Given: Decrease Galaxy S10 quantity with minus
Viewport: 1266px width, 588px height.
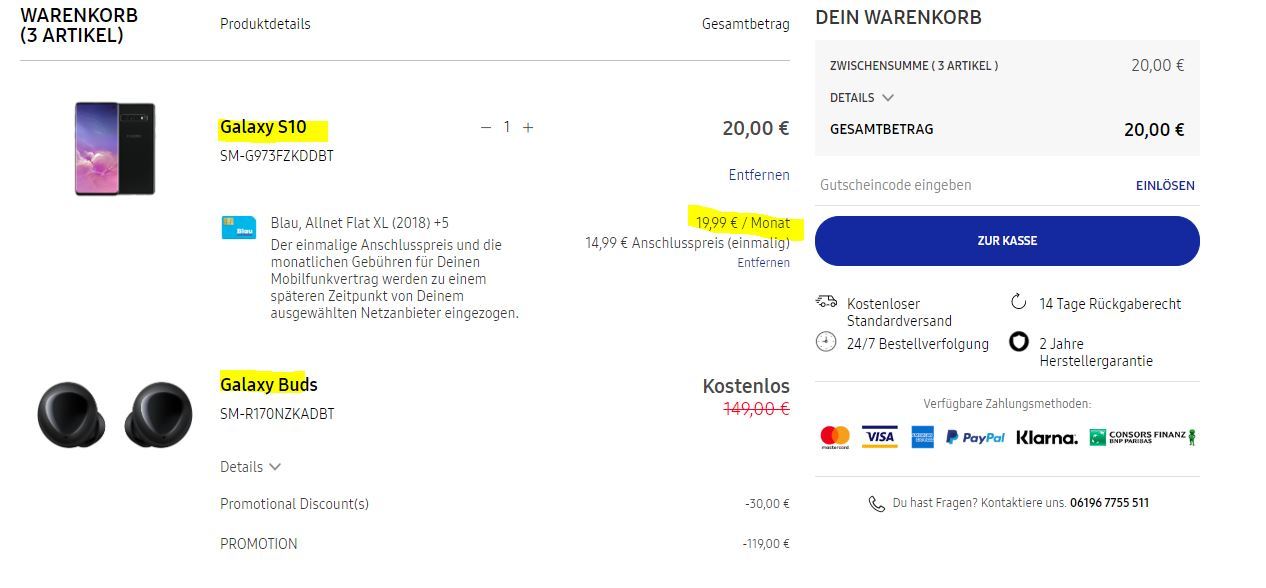Looking at the screenshot, I should (x=486, y=127).
